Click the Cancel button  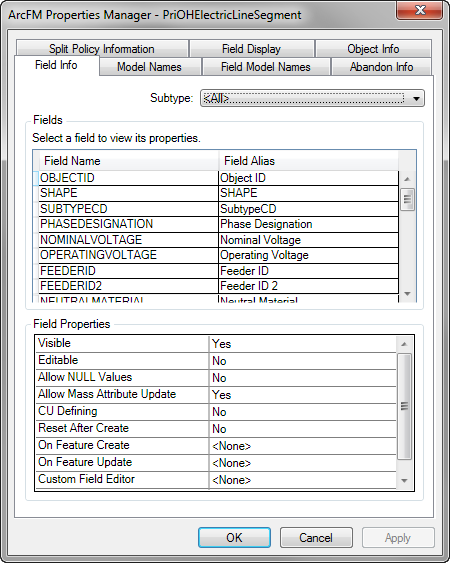tap(316, 538)
